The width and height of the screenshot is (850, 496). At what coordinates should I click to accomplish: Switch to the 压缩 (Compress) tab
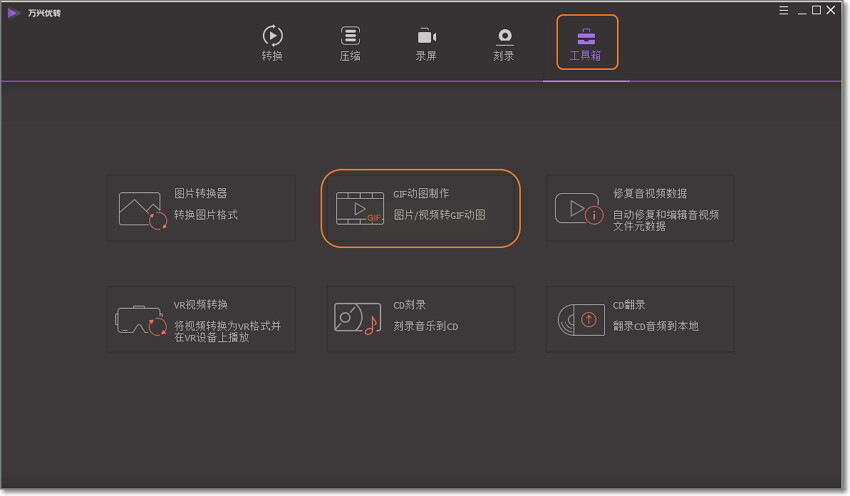(x=350, y=43)
